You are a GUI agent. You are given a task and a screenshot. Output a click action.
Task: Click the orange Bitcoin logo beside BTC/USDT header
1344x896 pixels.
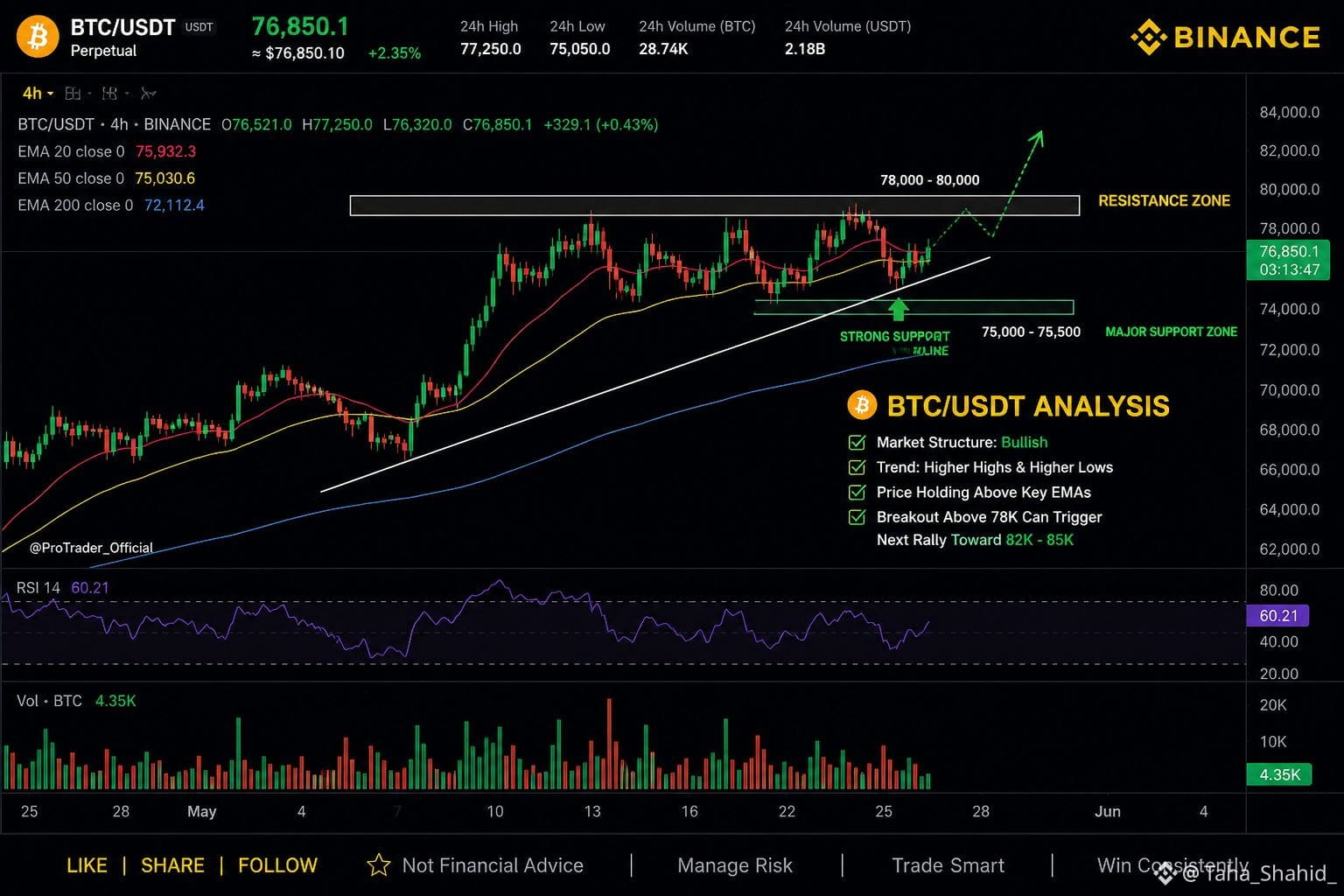click(38, 37)
